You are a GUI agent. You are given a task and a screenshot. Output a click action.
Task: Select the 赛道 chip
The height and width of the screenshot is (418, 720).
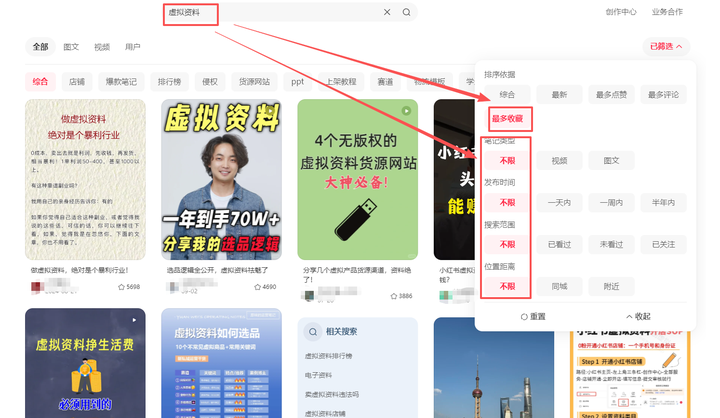point(385,82)
